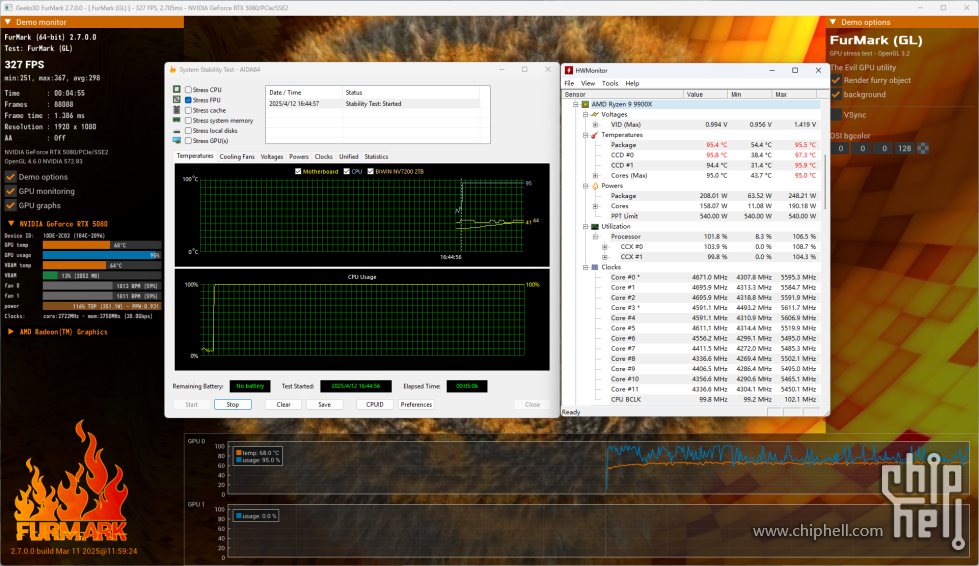The image size is (979, 566).
Task: Open the Tools menu in HWMonitor
Action: click(610, 83)
